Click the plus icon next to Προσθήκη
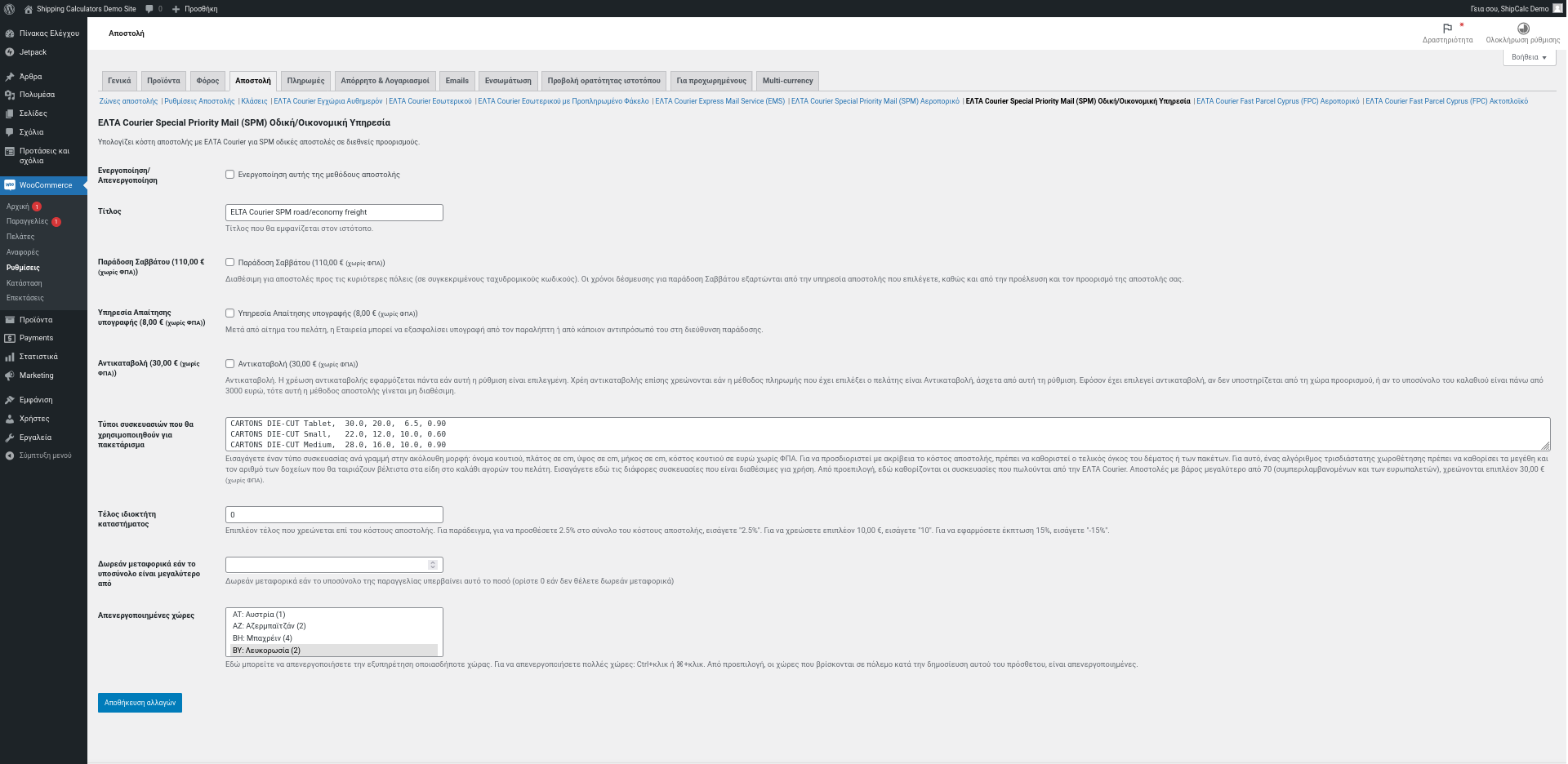Image resolution: width=1568 pixels, height=764 pixels. pyautogui.click(x=176, y=9)
